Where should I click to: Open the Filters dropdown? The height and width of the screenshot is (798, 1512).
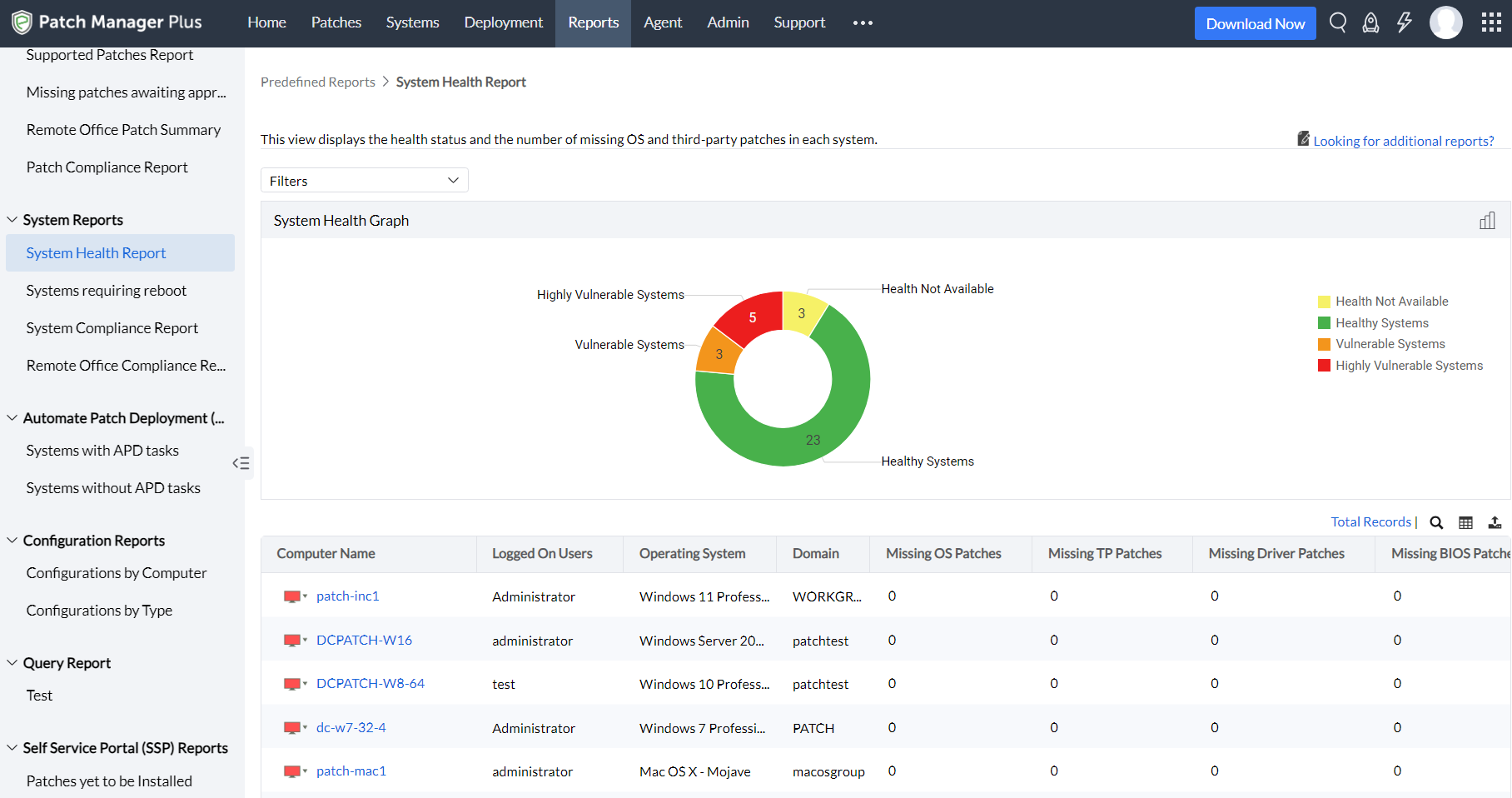coord(364,181)
